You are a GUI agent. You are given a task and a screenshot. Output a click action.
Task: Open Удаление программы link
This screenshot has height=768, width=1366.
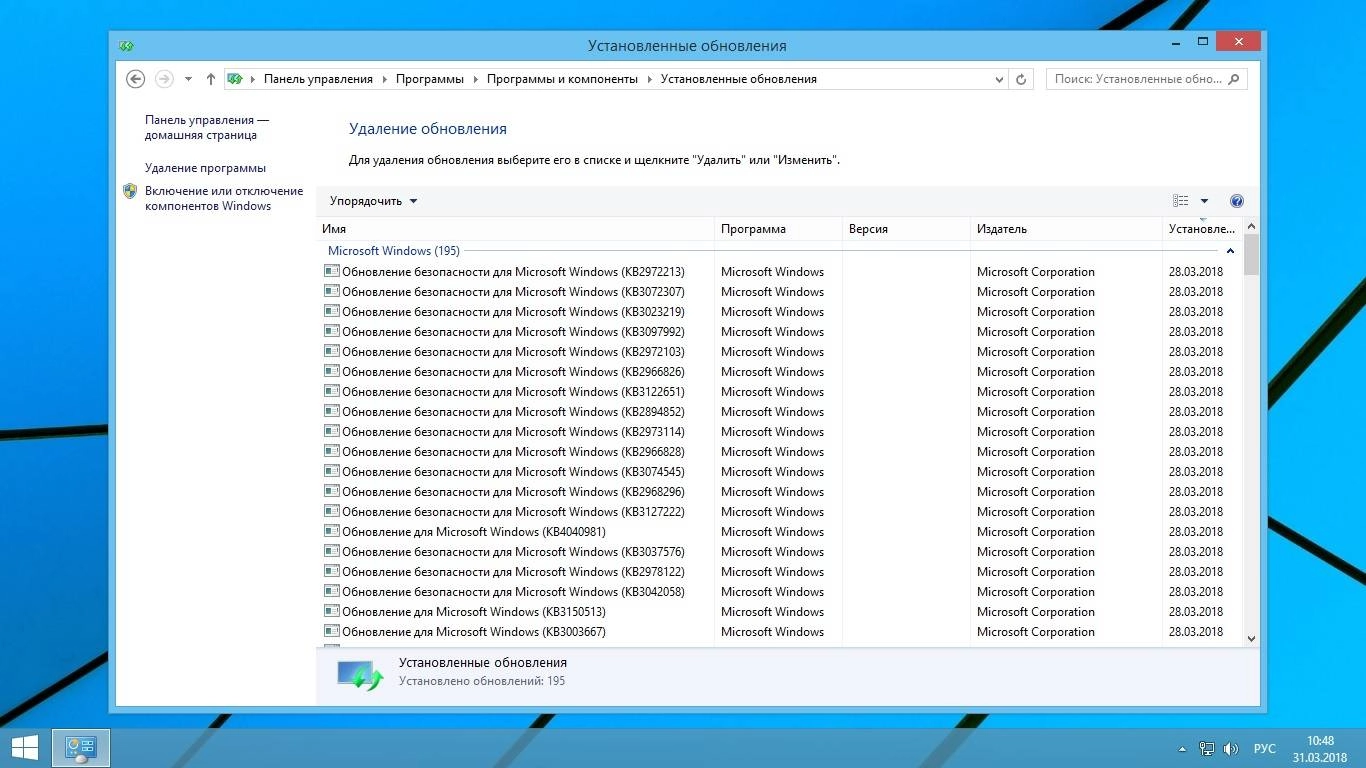[205, 168]
